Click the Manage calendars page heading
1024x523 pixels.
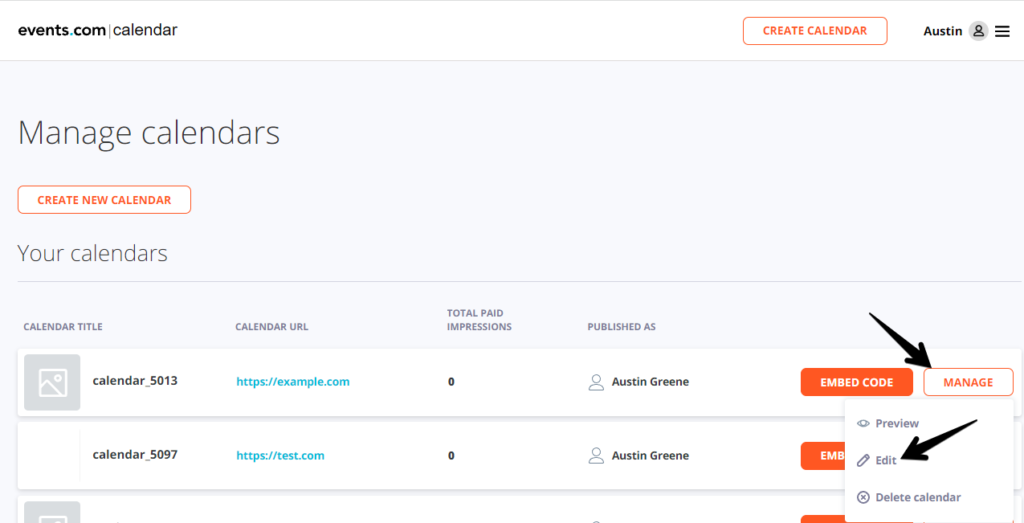[149, 133]
